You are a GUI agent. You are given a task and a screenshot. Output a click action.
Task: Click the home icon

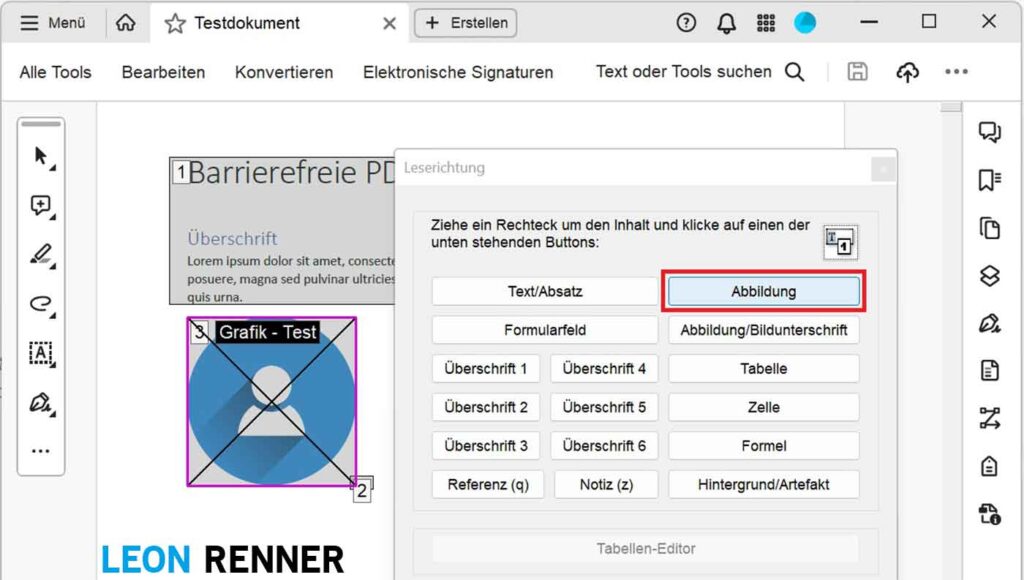[x=126, y=23]
